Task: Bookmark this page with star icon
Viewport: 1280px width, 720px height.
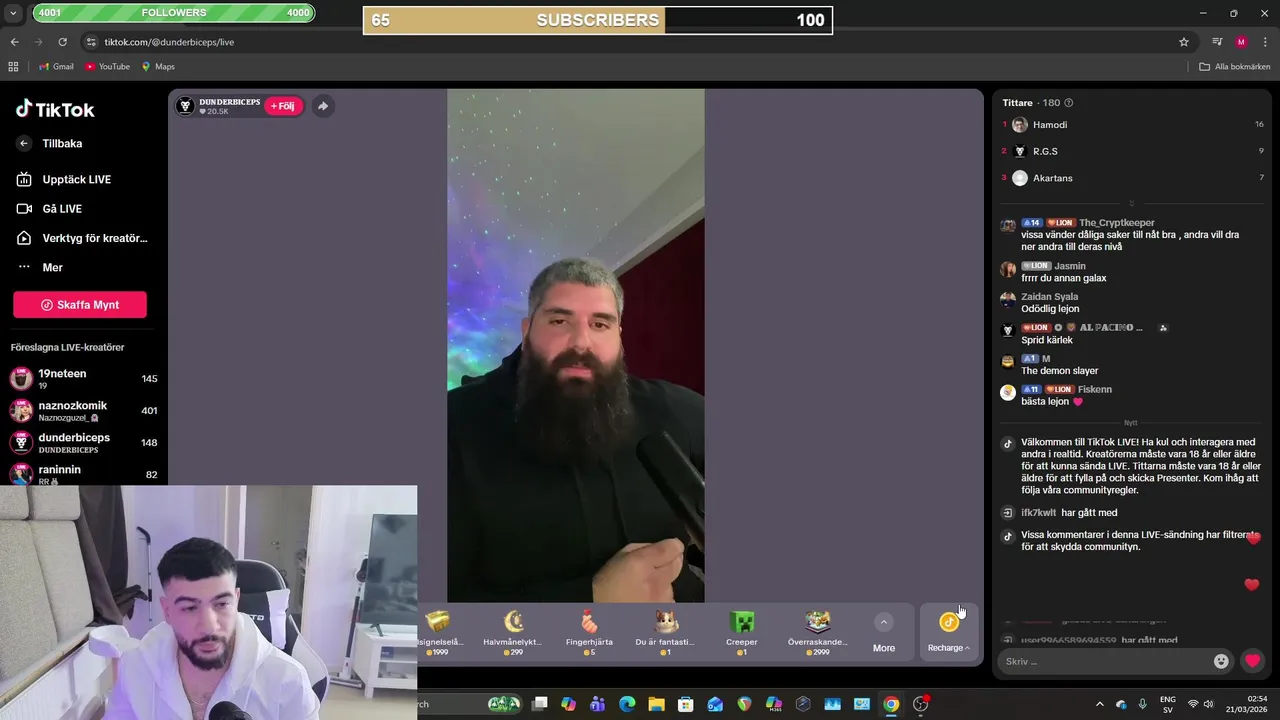Action: (1184, 42)
